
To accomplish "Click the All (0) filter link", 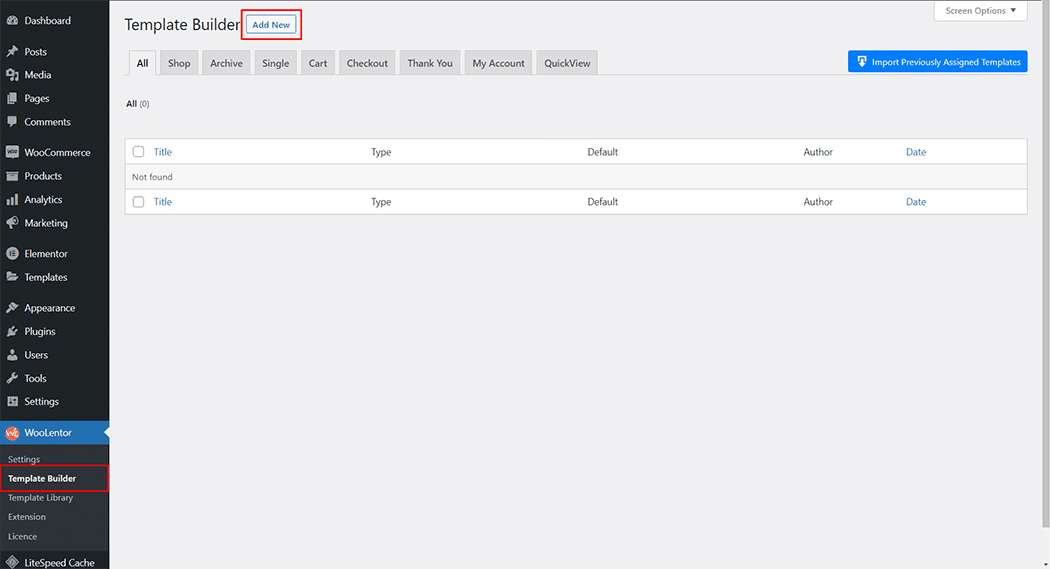I will click(137, 104).
